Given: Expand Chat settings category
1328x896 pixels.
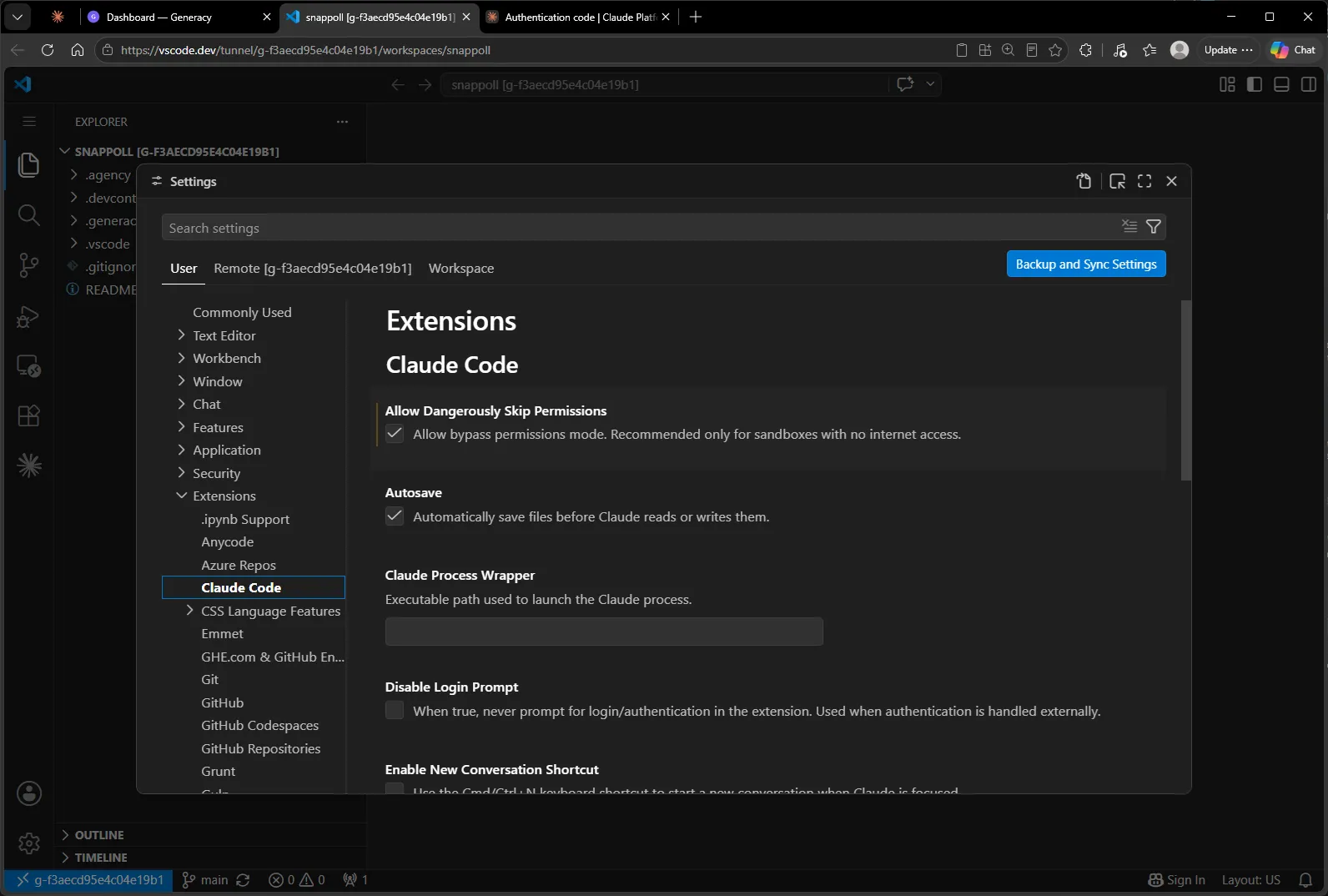Looking at the screenshot, I should 182,404.
